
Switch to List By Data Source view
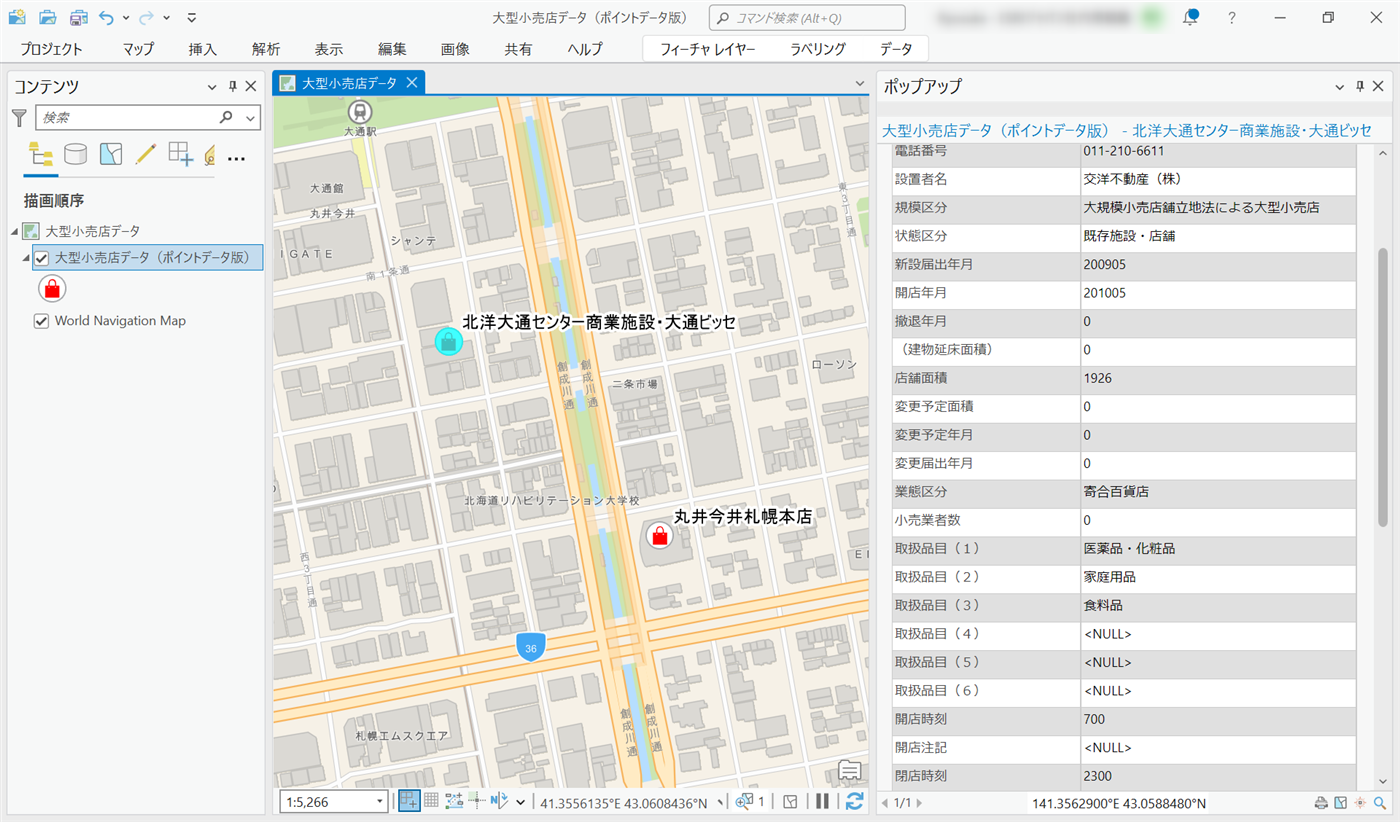tap(75, 154)
